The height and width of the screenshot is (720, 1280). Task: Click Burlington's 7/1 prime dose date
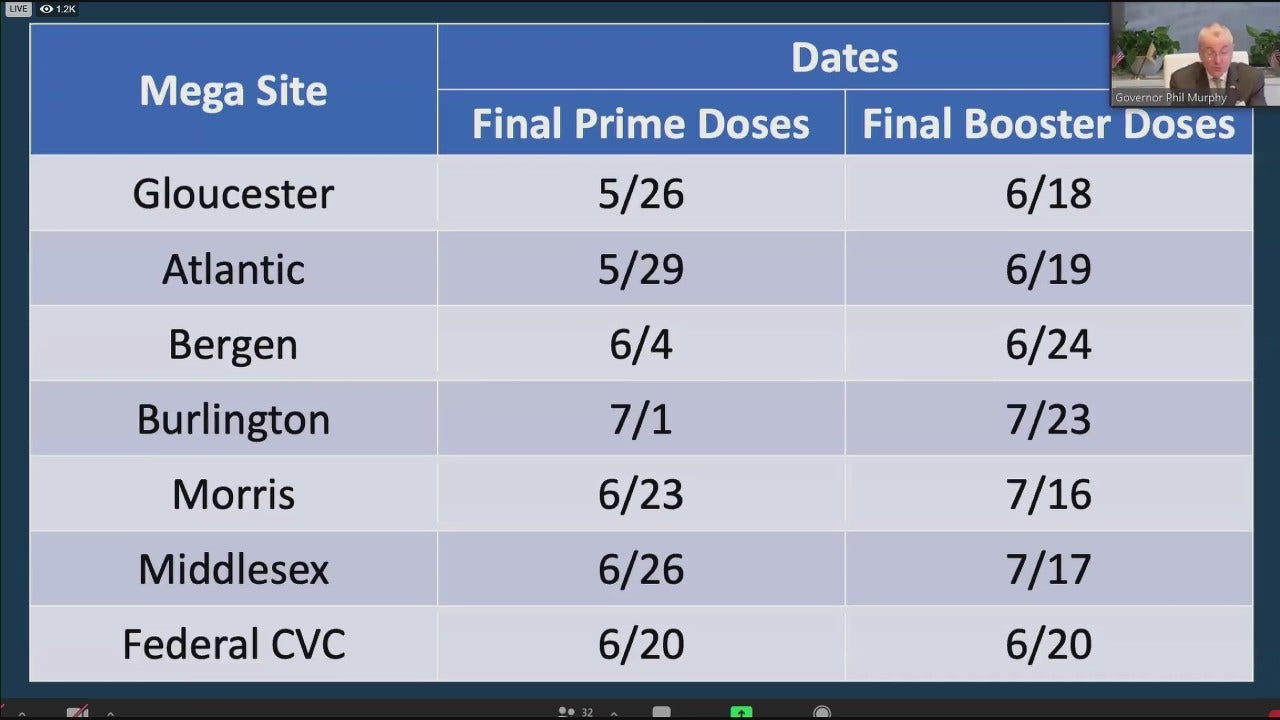pos(641,419)
